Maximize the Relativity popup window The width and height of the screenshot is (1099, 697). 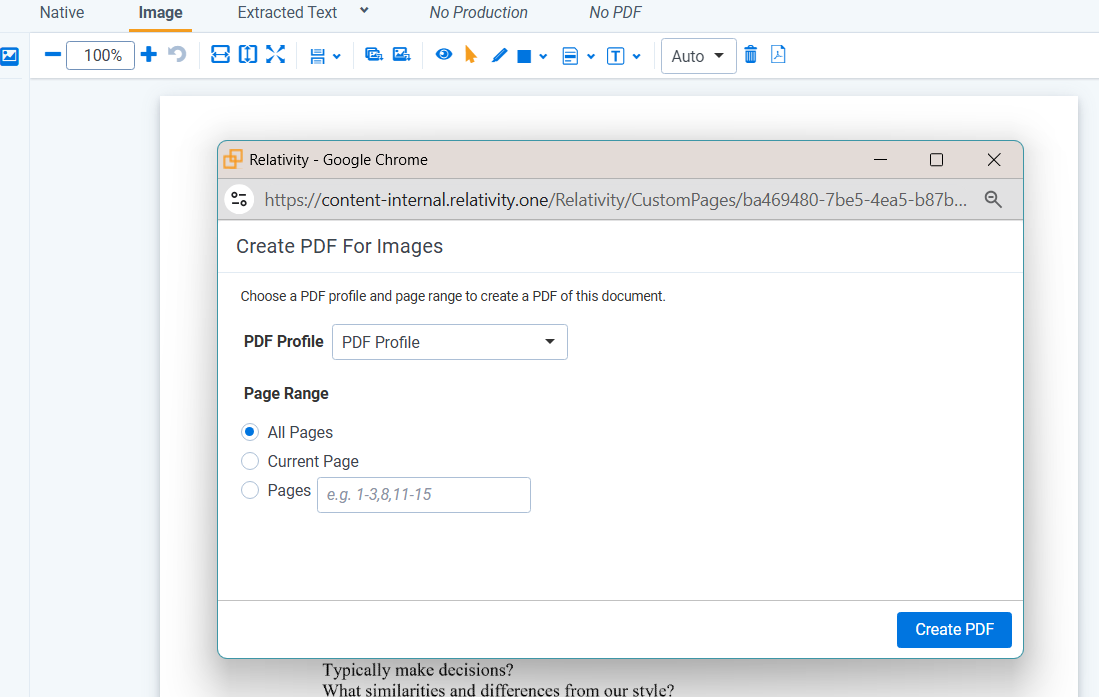(936, 160)
